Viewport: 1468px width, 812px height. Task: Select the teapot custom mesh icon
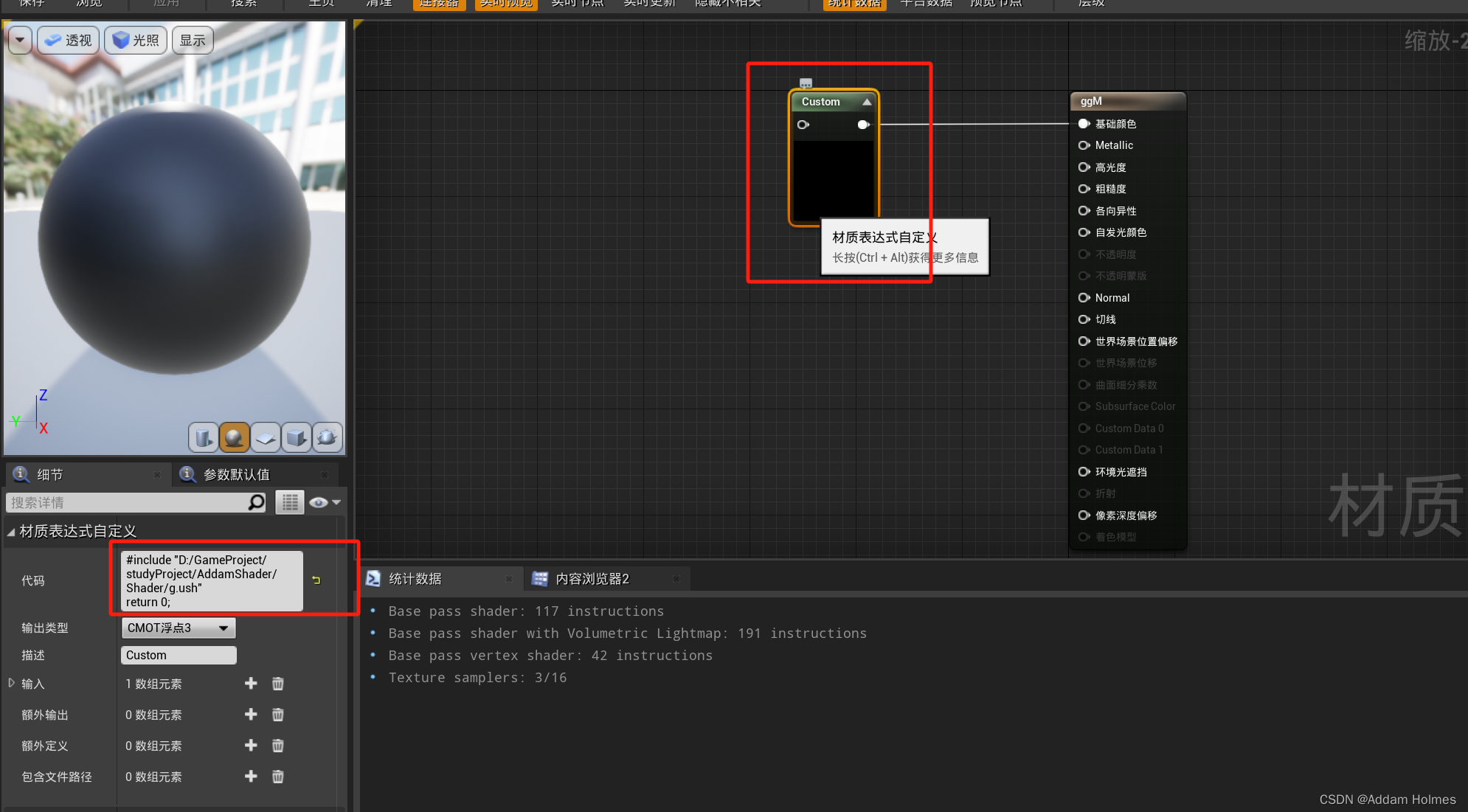328,437
